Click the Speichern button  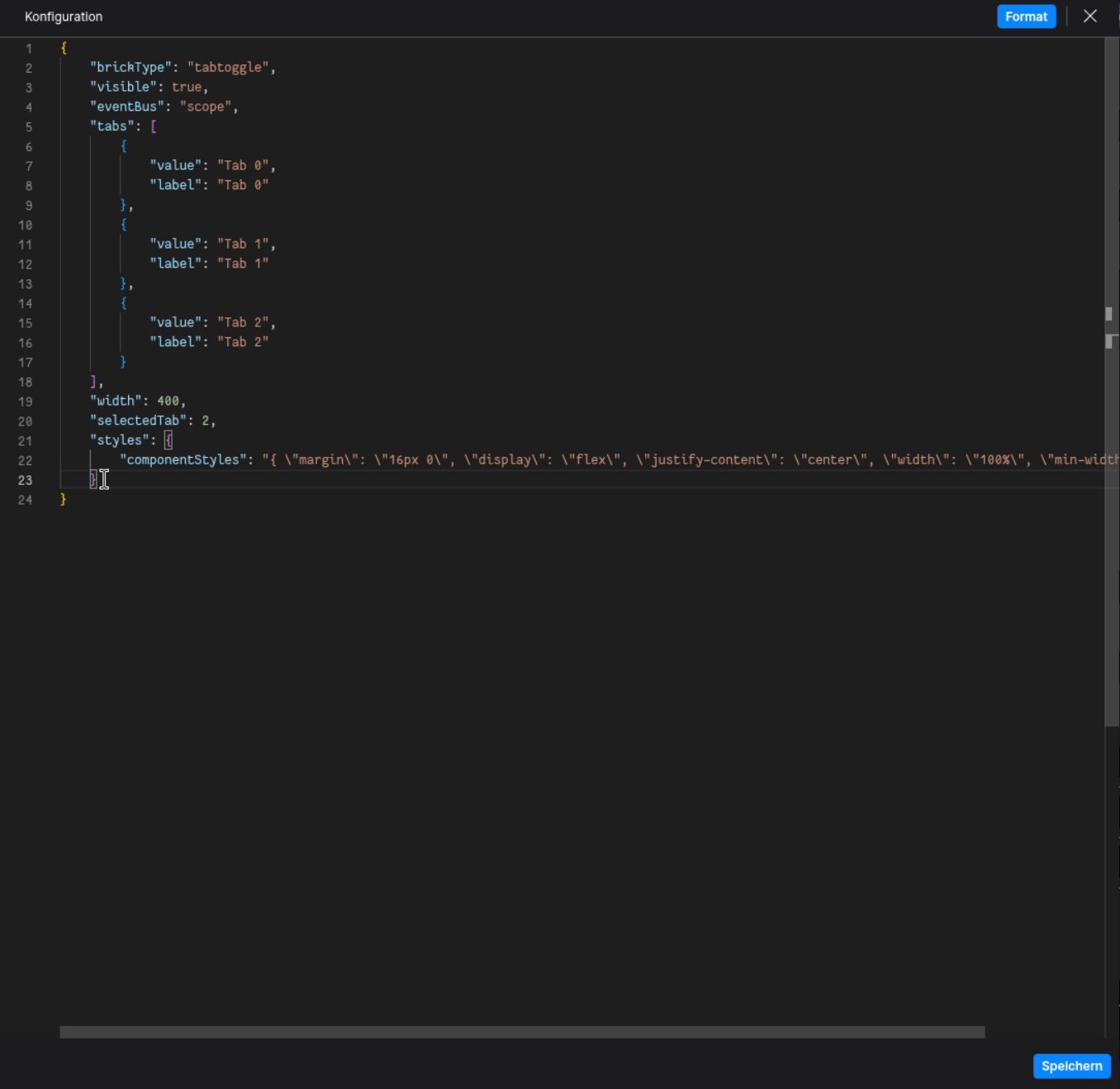coord(1071,1066)
